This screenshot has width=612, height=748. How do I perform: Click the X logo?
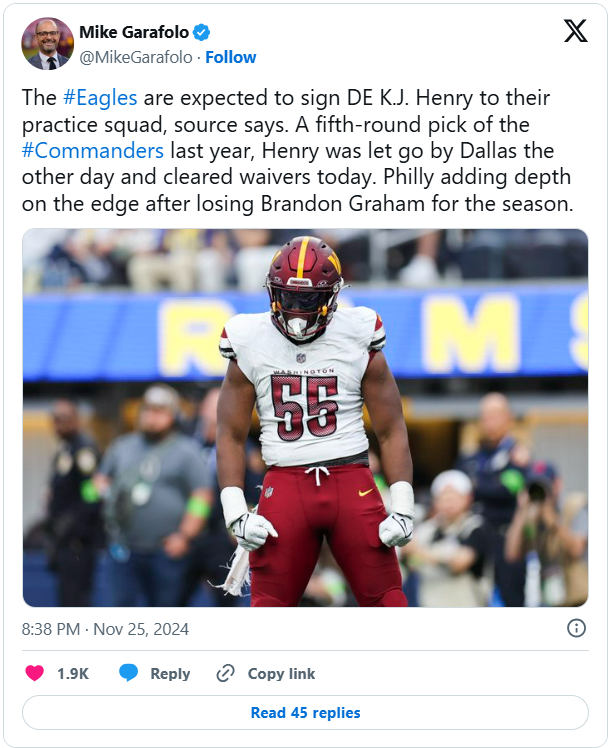click(x=575, y=31)
